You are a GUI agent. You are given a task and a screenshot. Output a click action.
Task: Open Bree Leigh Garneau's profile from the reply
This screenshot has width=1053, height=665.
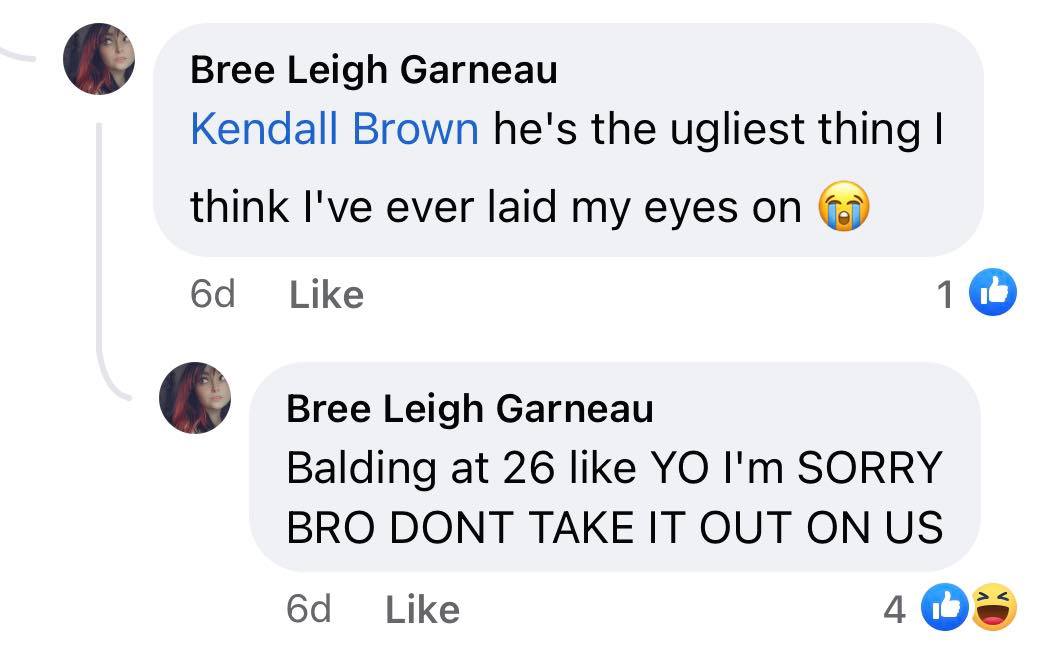(x=469, y=408)
